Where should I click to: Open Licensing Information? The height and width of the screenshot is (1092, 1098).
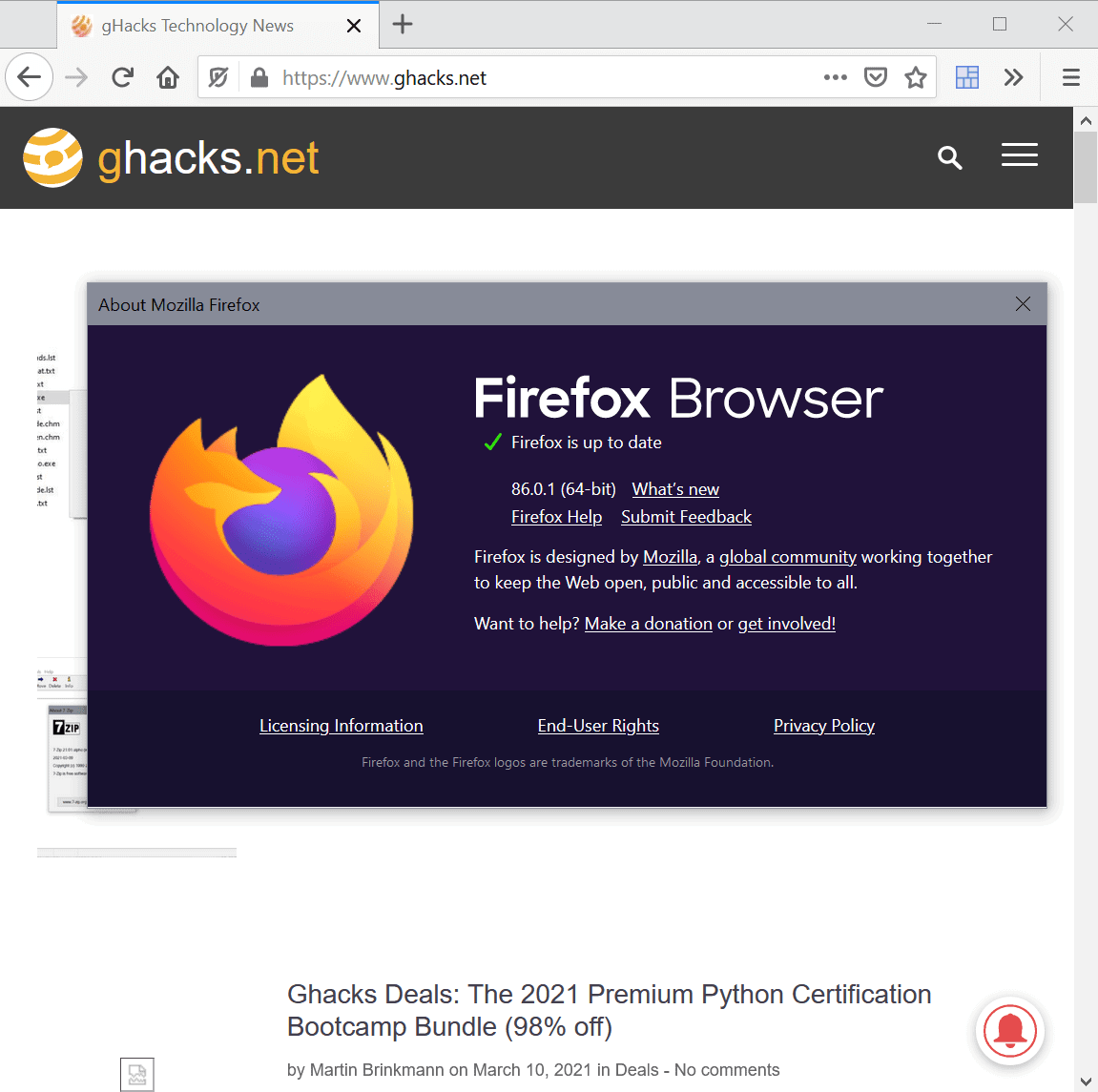pyautogui.click(x=341, y=726)
